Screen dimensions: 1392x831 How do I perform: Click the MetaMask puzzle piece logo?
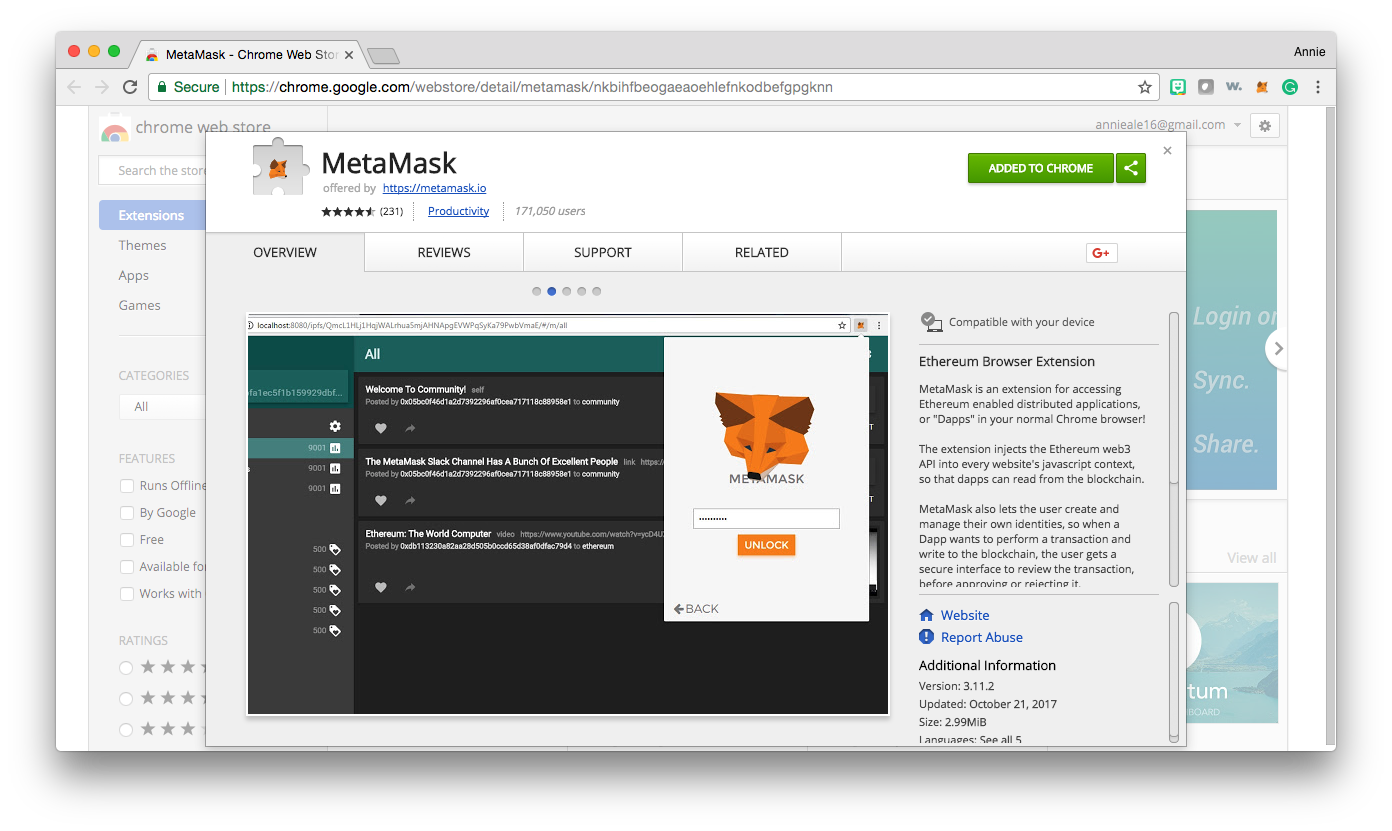(x=278, y=167)
